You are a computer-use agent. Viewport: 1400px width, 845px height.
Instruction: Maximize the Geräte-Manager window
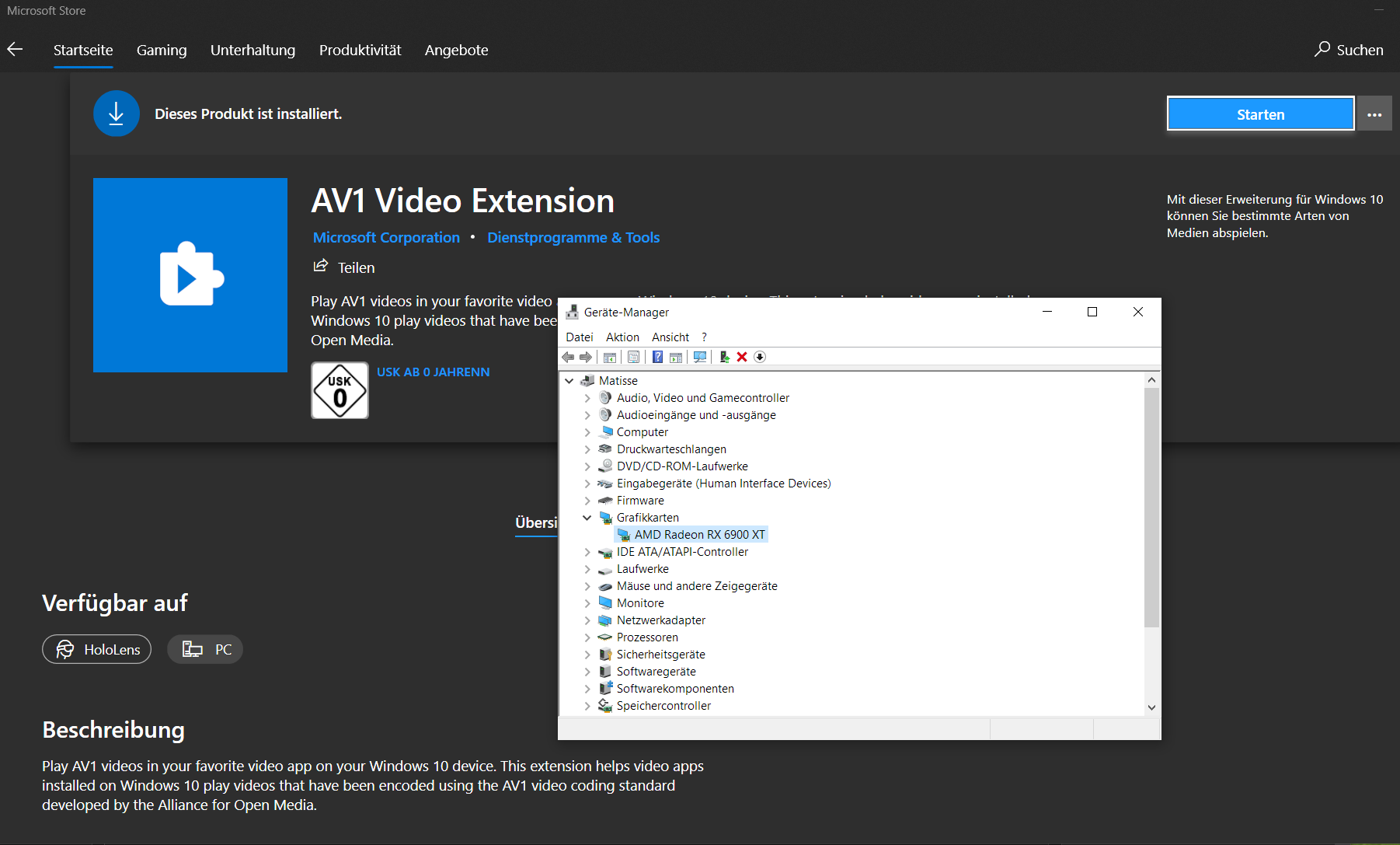point(1092,312)
